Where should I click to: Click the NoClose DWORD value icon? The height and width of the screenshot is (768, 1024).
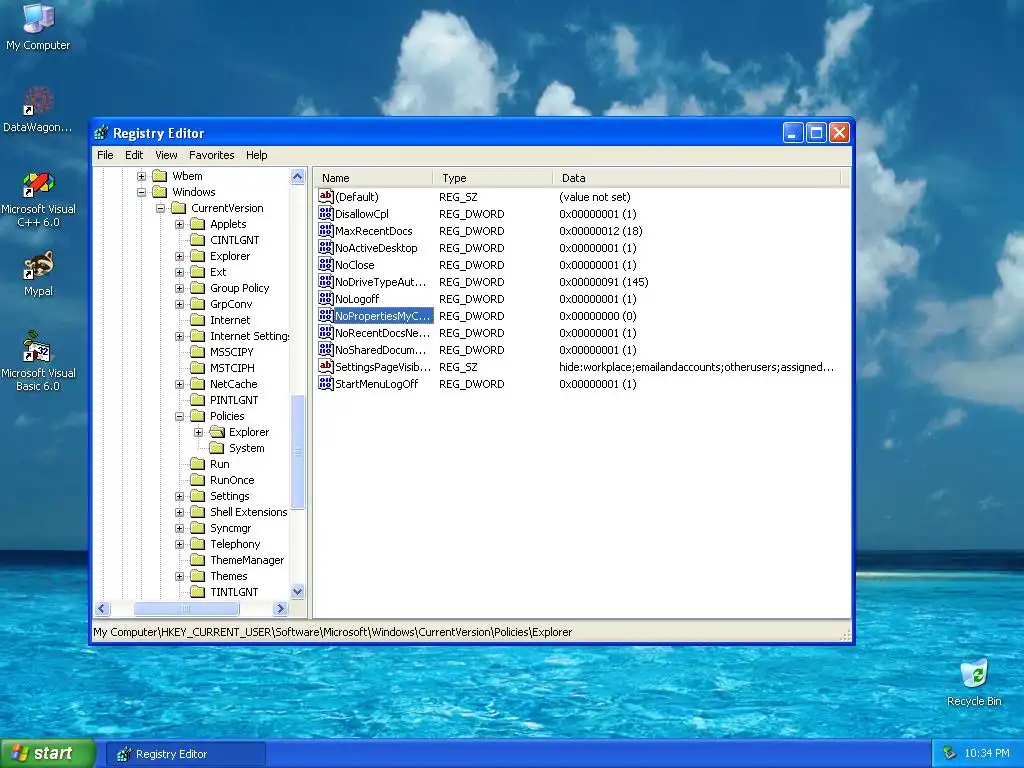326,264
